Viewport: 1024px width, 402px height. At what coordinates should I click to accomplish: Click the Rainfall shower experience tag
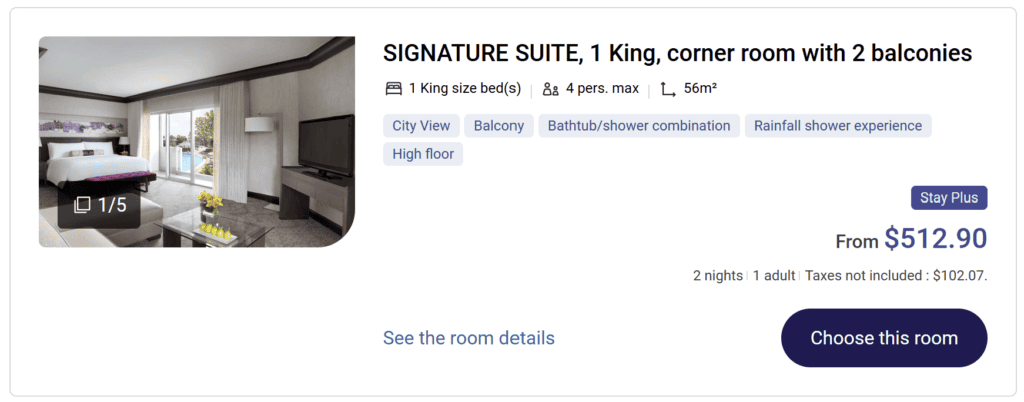838,126
